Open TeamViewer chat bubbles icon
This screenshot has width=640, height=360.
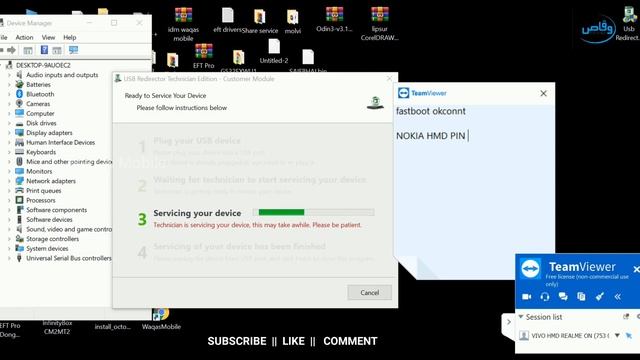563,296
